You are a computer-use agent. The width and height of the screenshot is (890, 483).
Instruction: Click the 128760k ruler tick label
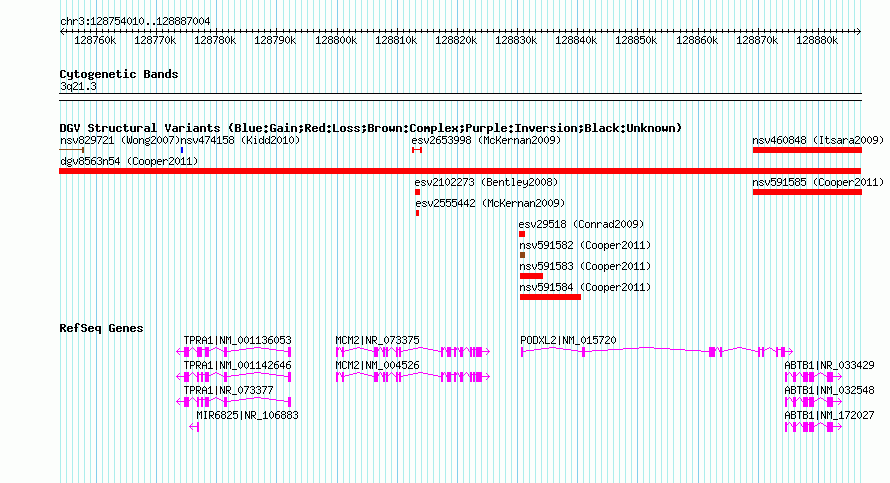pos(95,40)
